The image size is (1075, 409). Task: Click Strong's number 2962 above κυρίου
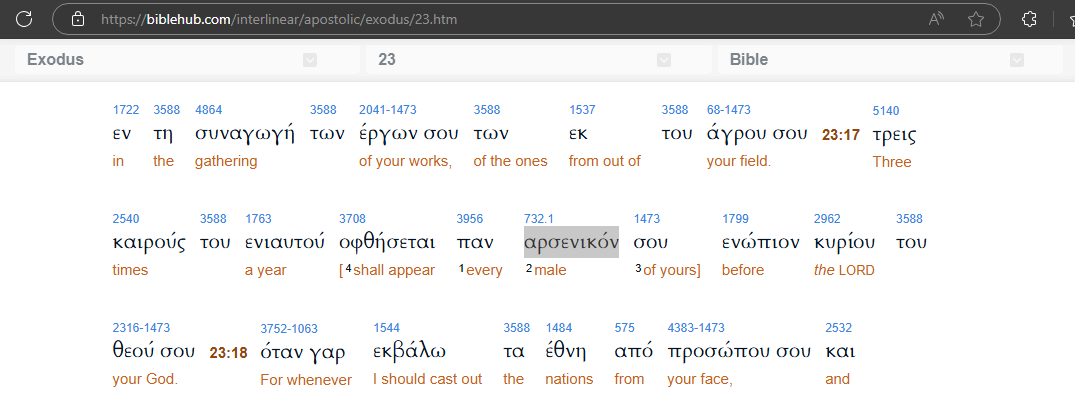coord(827,218)
